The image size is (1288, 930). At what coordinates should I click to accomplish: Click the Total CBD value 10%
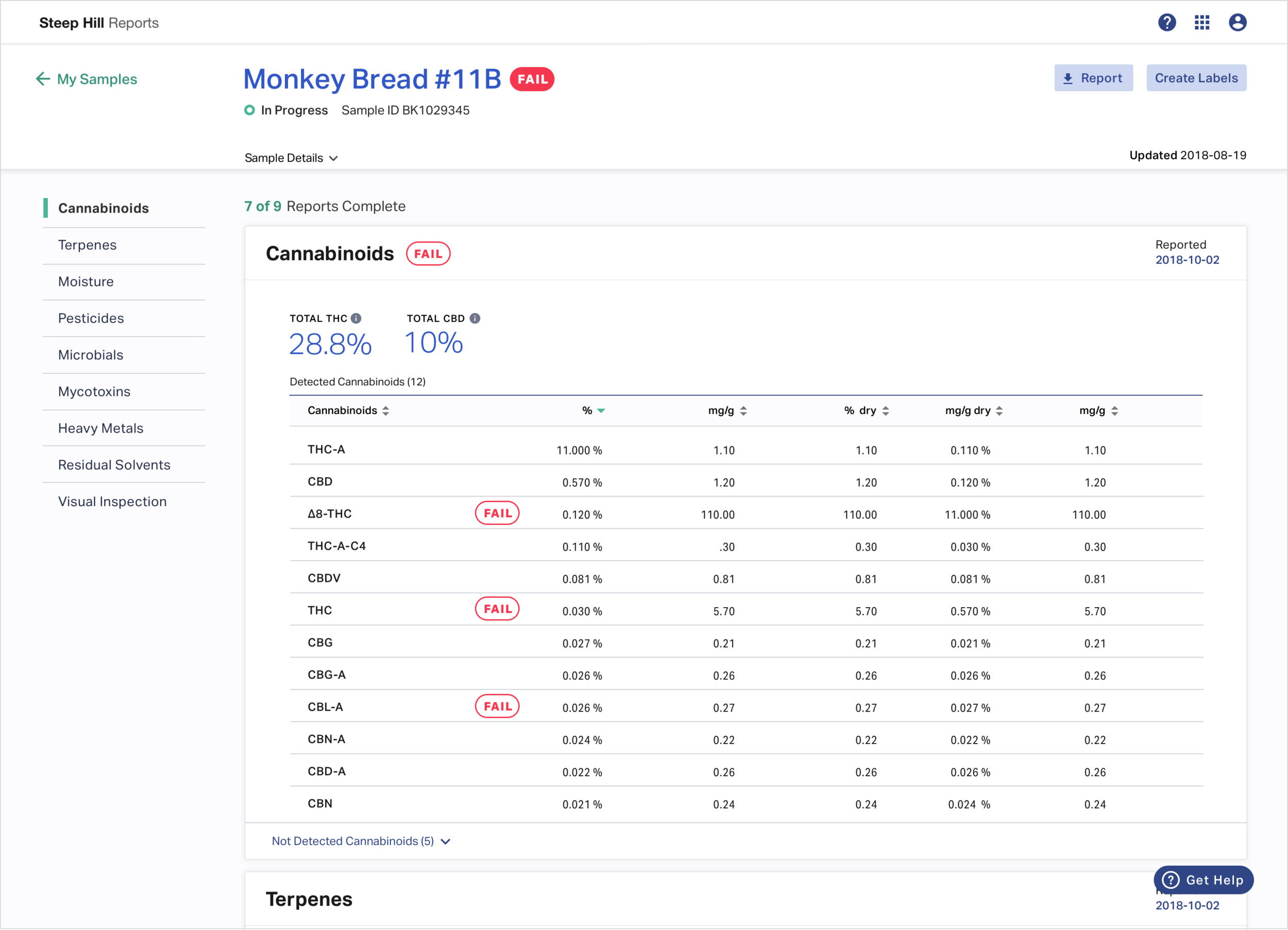[x=434, y=343]
